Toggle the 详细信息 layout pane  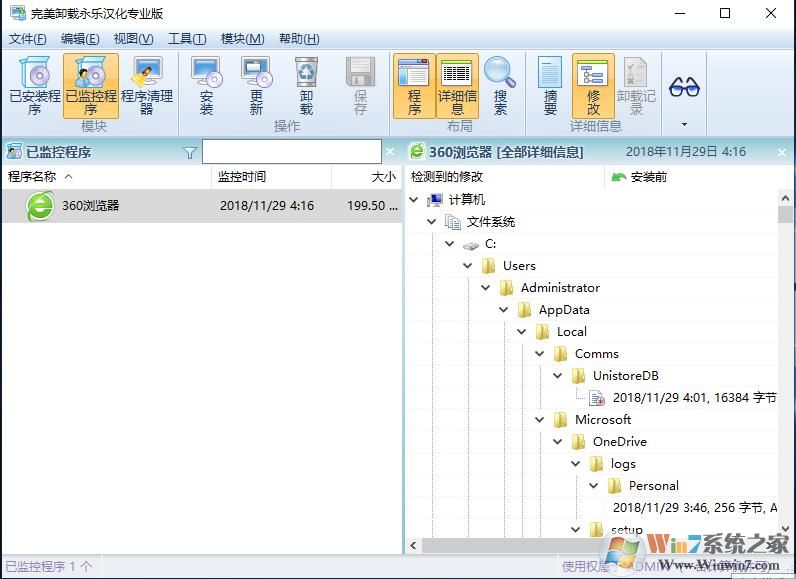457,86
